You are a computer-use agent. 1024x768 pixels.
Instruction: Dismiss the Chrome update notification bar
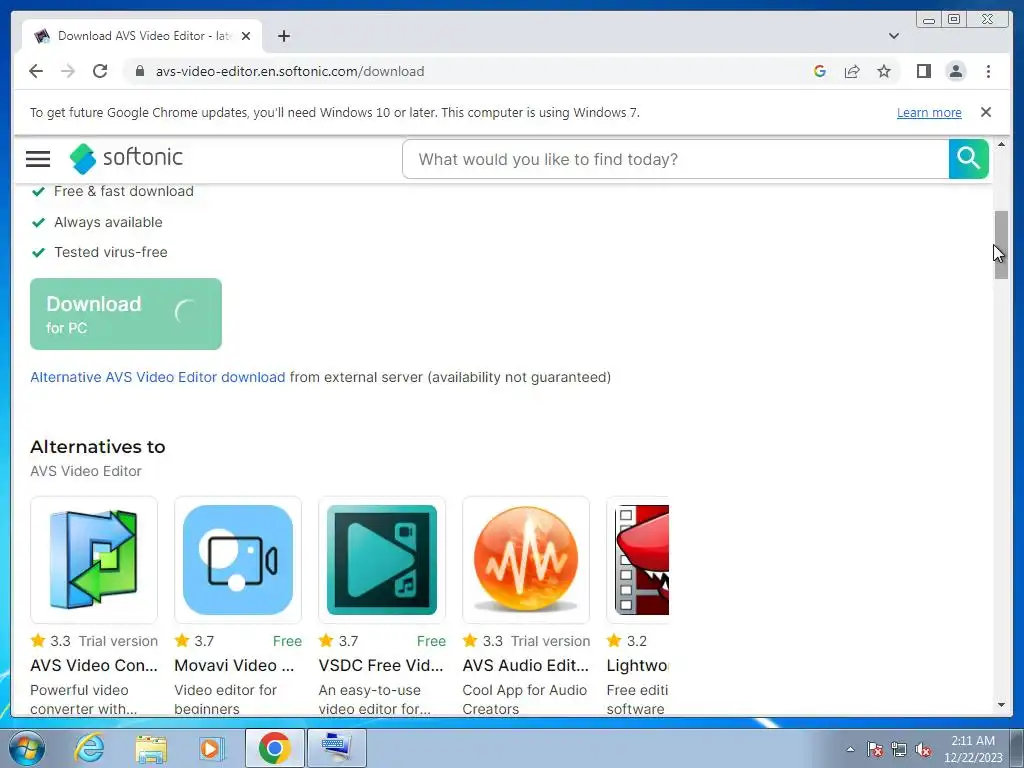pyautogui.click(x=985, y=112)
